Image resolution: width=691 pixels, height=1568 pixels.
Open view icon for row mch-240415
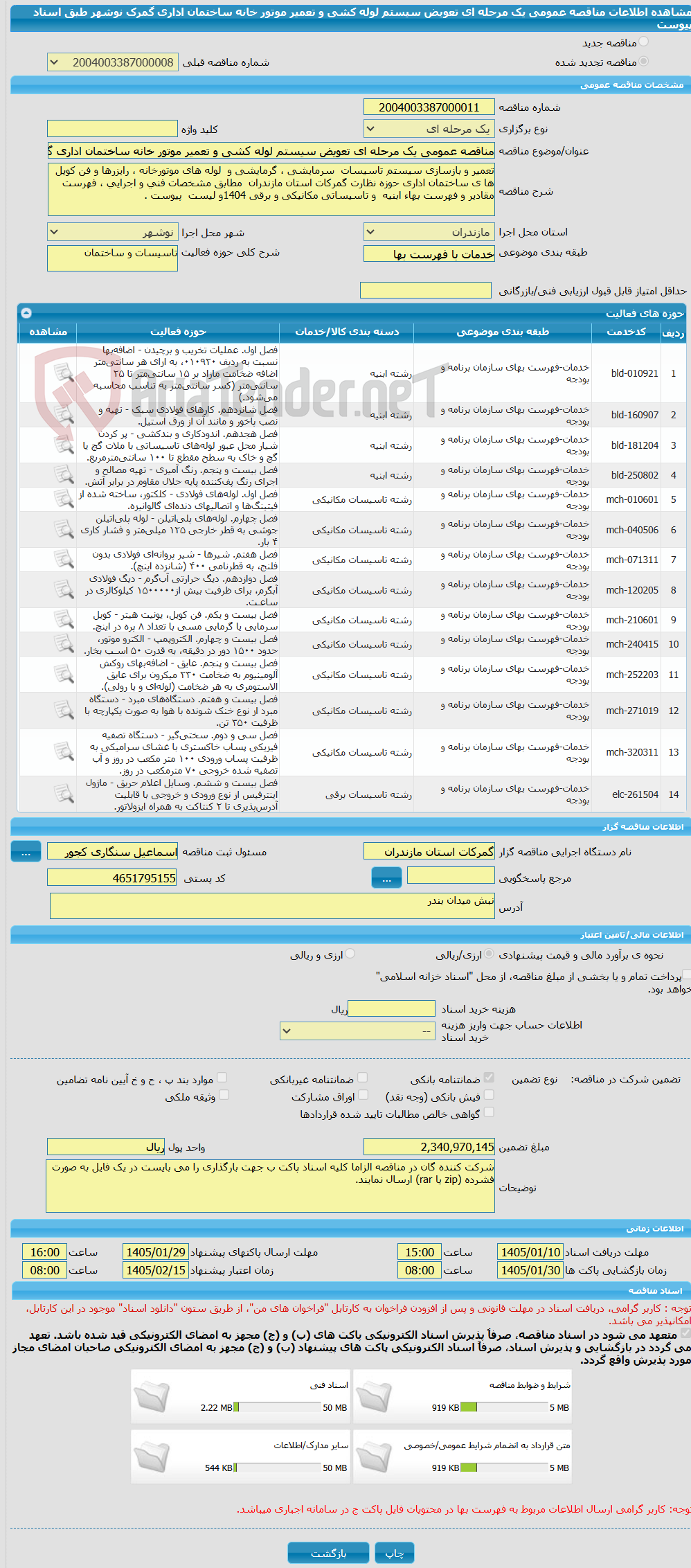click(x=64, y=643)
